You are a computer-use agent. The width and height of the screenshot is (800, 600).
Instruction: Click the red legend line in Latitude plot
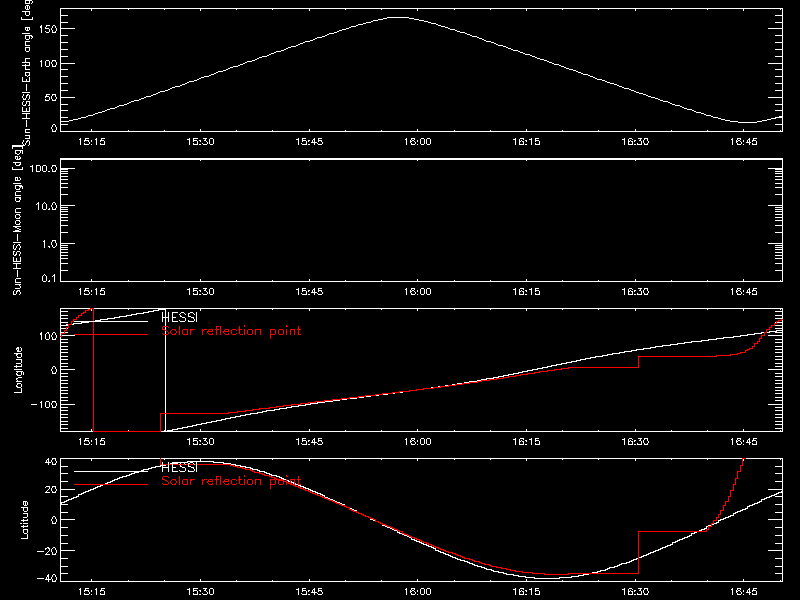(111, 485)
